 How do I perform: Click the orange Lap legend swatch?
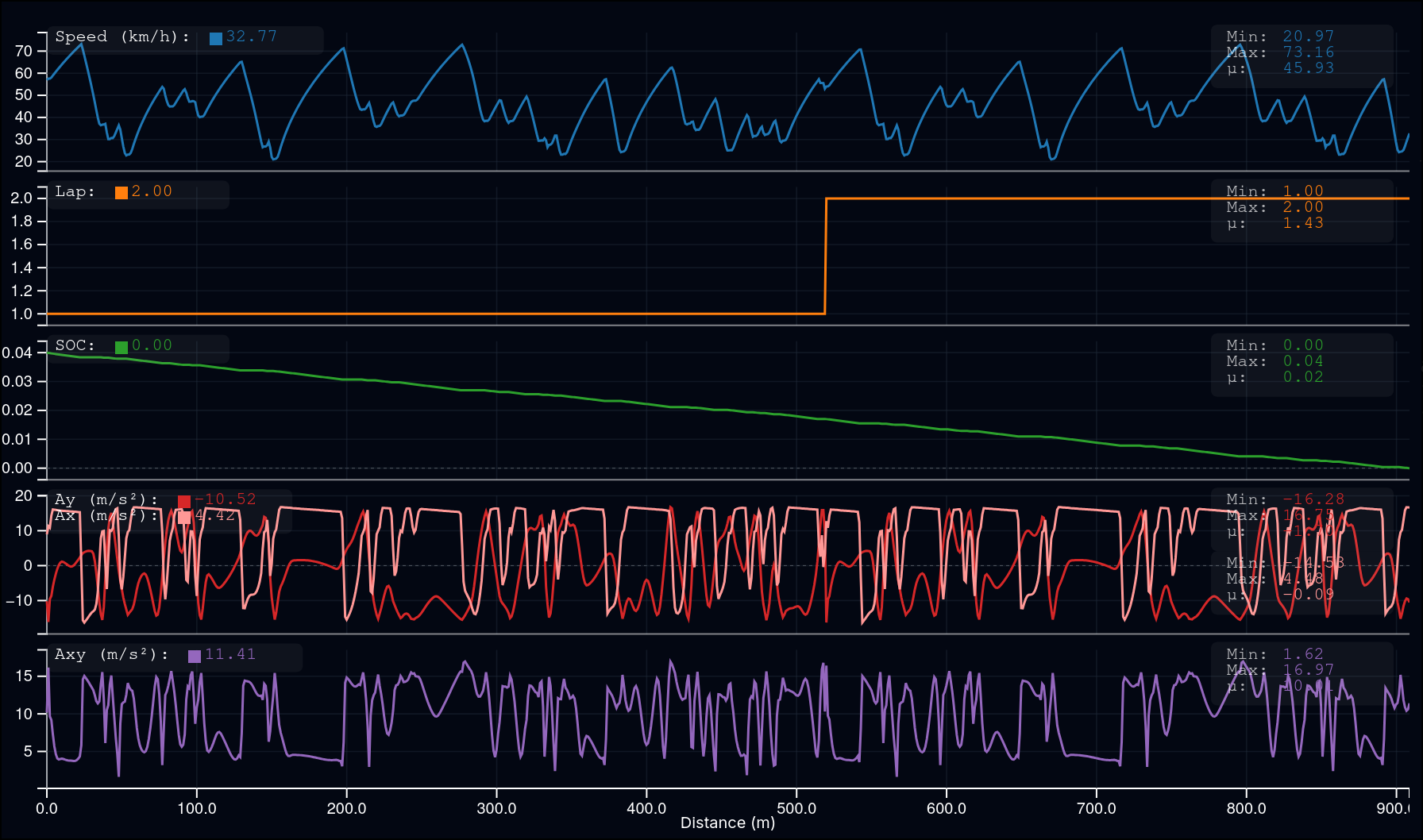121,192
